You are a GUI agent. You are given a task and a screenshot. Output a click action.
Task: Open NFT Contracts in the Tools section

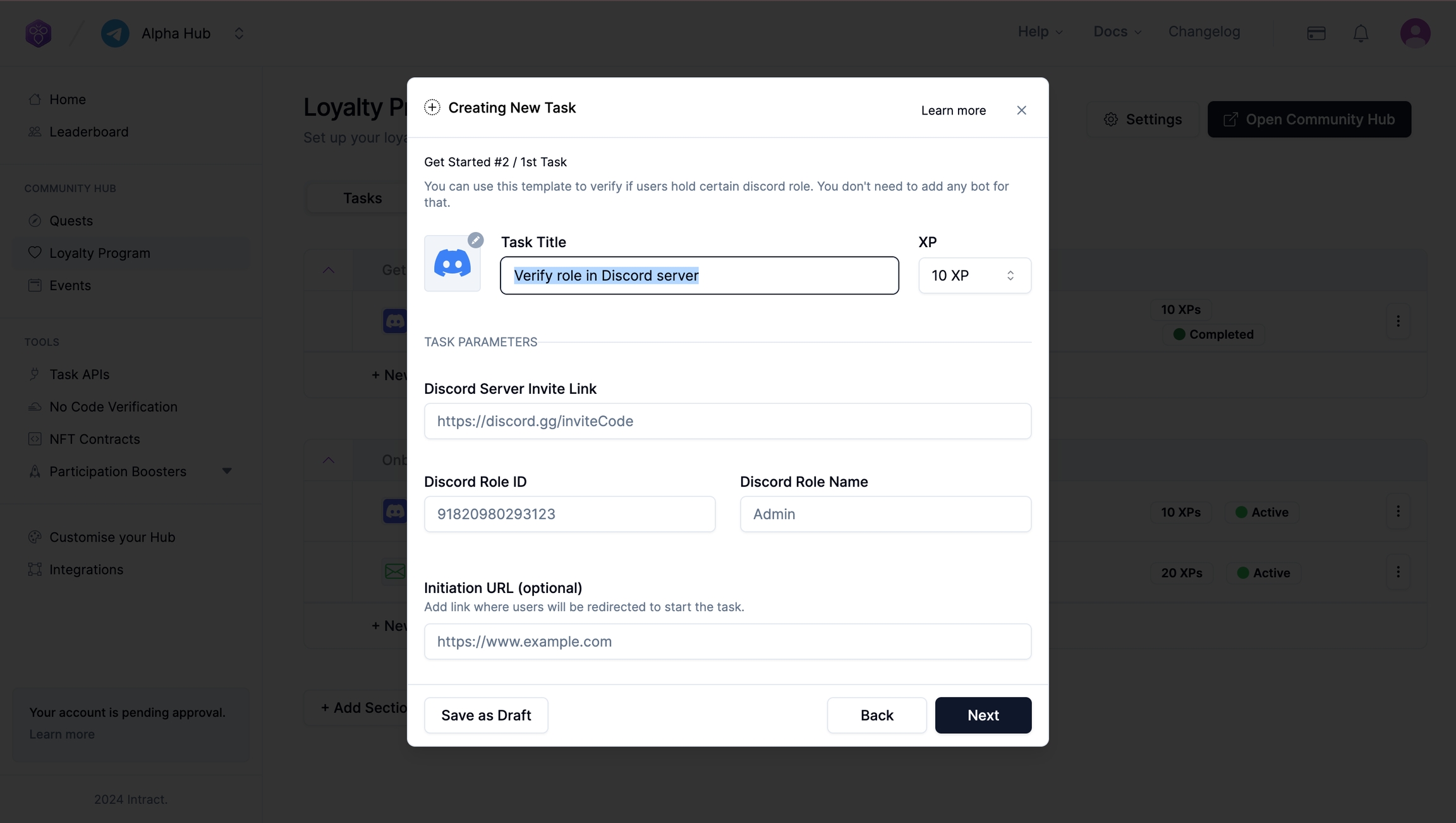point(94,439)
